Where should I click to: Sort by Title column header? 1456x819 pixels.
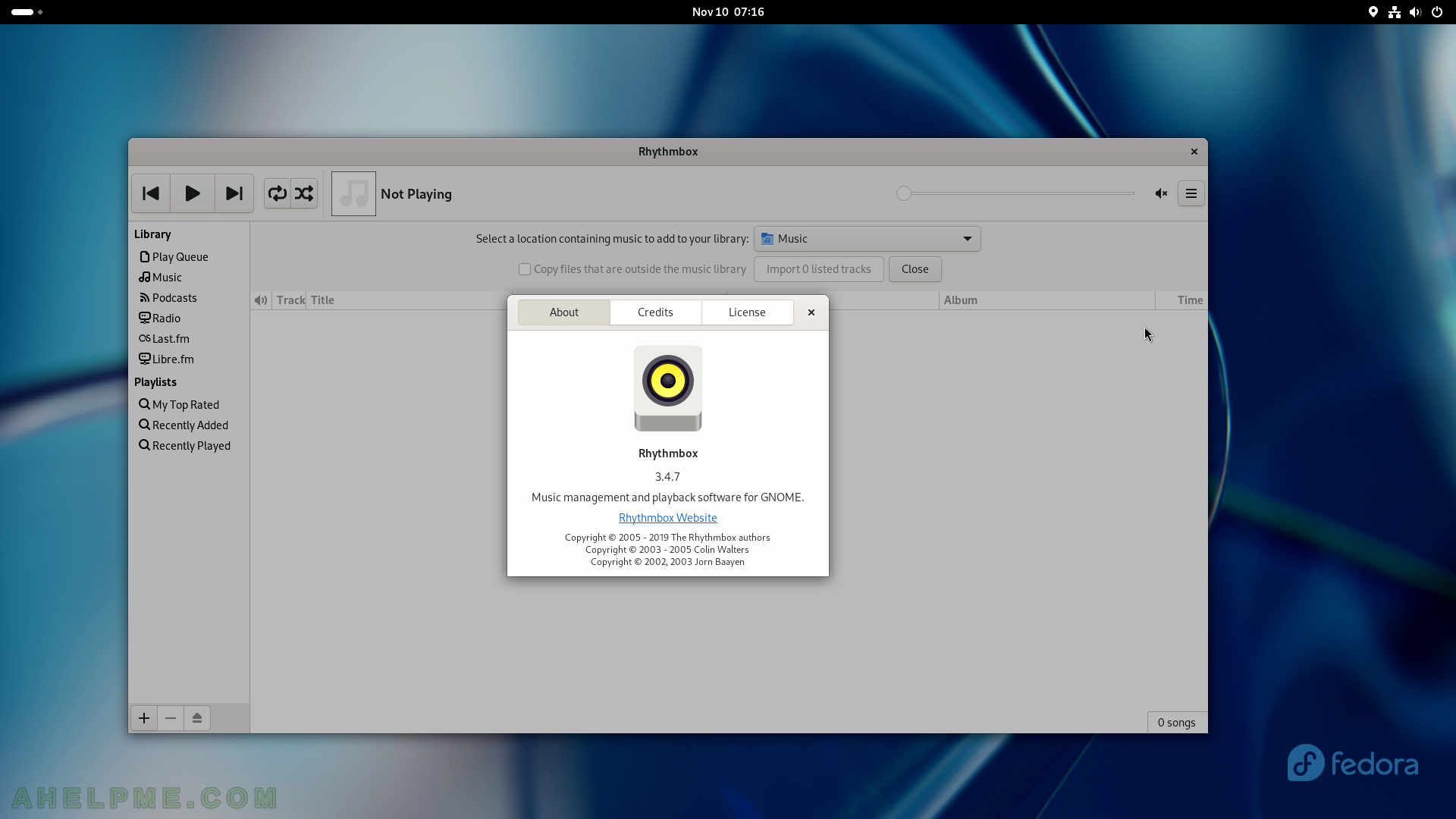click(x=408, y=300)
